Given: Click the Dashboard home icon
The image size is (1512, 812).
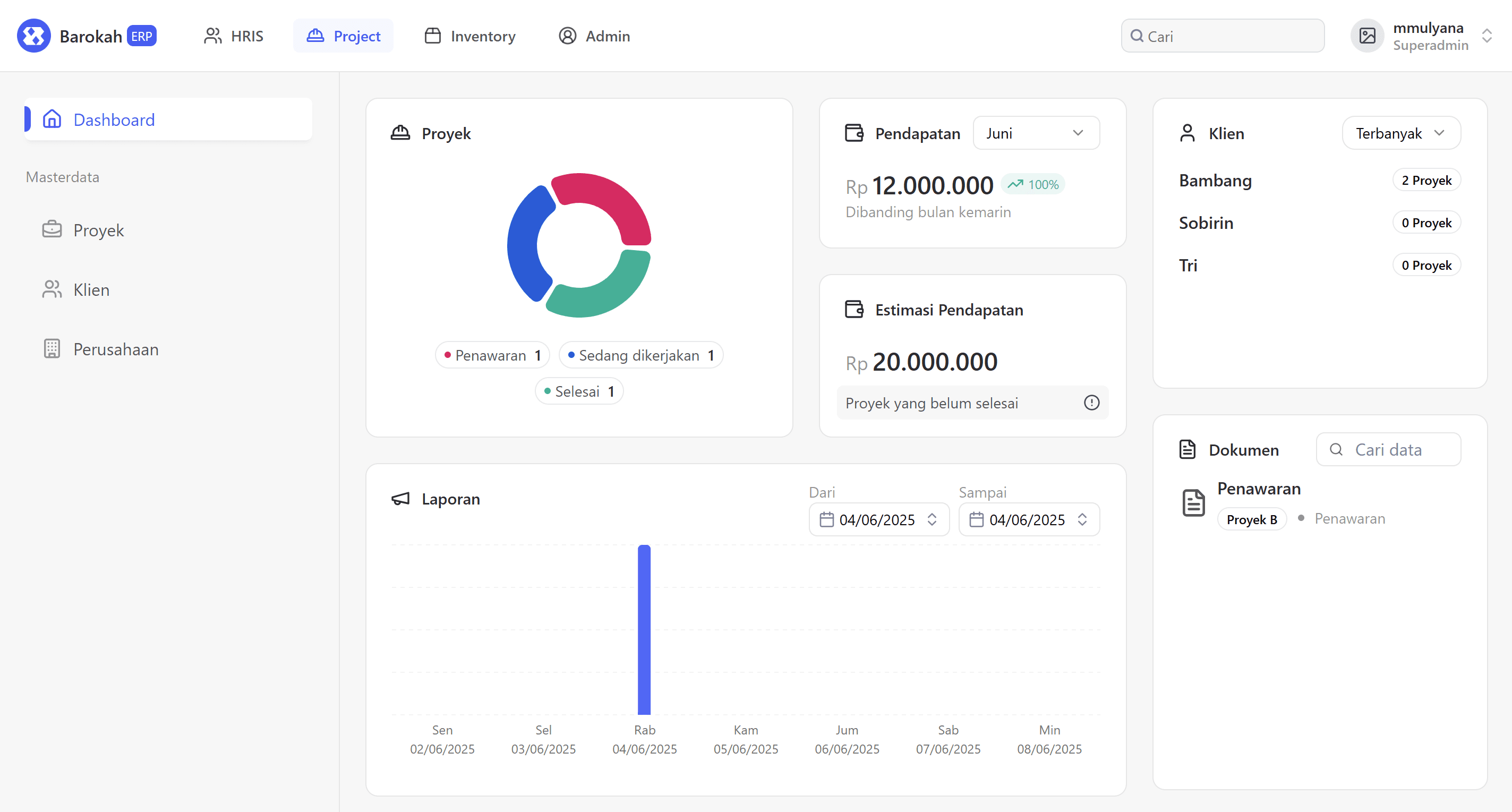Looking at the screenshot, I should pos(52,119).
